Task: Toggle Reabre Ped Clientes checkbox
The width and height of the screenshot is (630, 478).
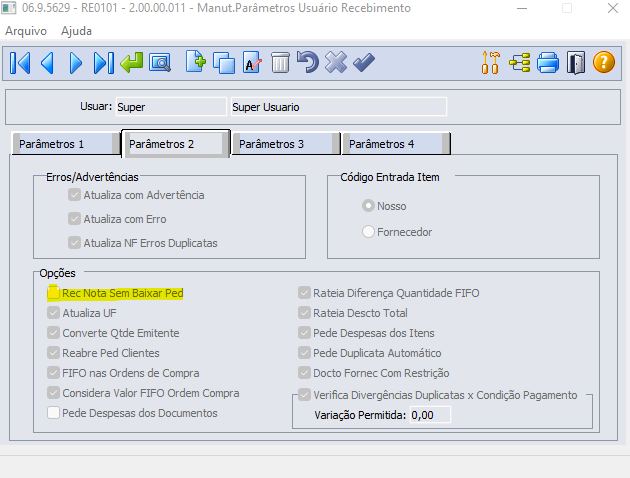Action: pyautogui.click(x=53, y=353)
